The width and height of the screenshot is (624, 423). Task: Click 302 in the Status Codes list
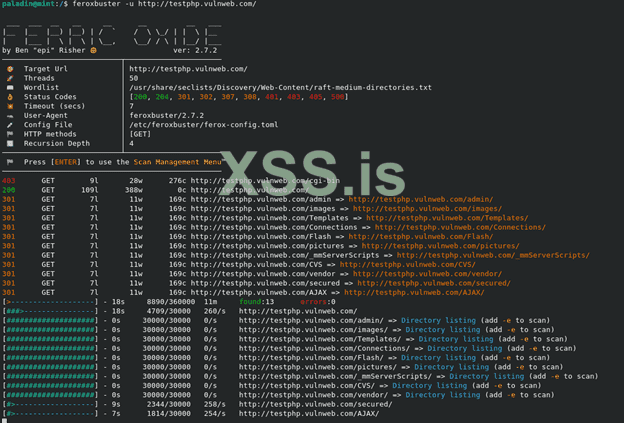pos(206,97)
